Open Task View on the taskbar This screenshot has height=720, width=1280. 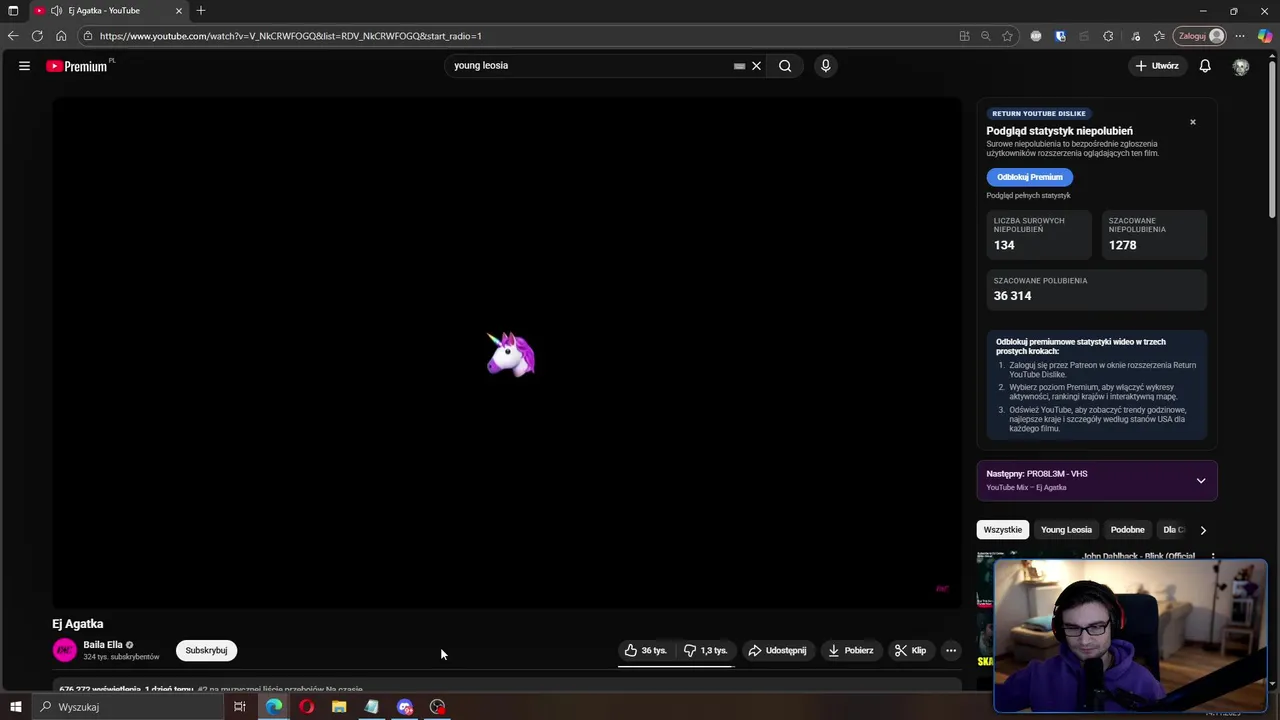(x=240, y=707)
